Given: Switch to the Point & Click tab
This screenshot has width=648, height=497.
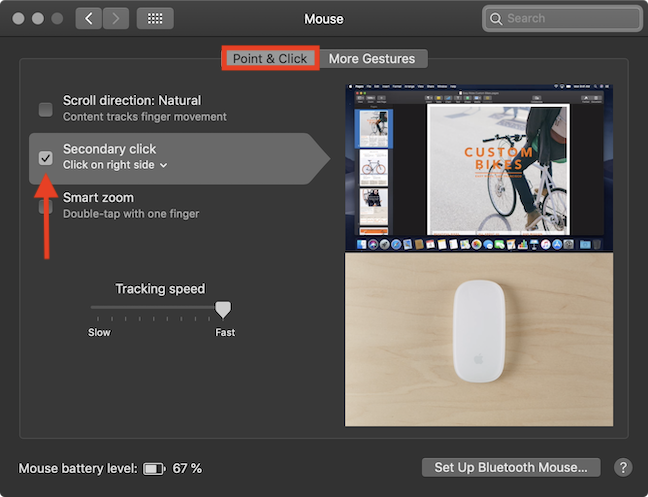Looking at the screenshot, I should tap(270, 59).
